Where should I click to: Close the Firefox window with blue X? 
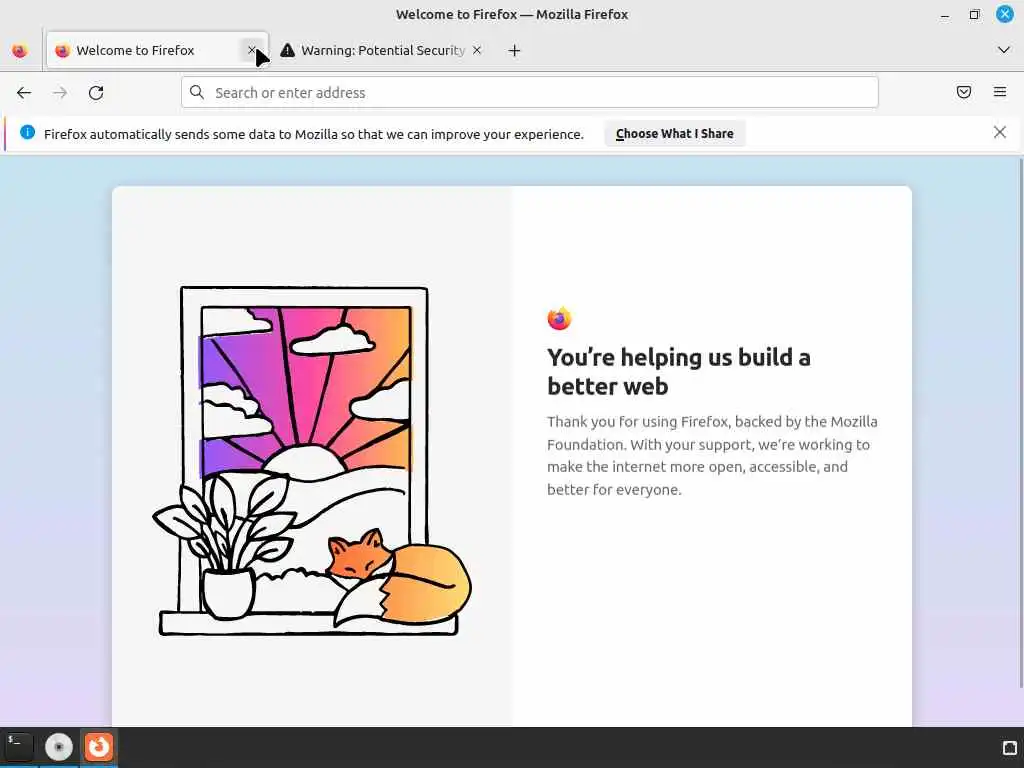click(1004, 14)
